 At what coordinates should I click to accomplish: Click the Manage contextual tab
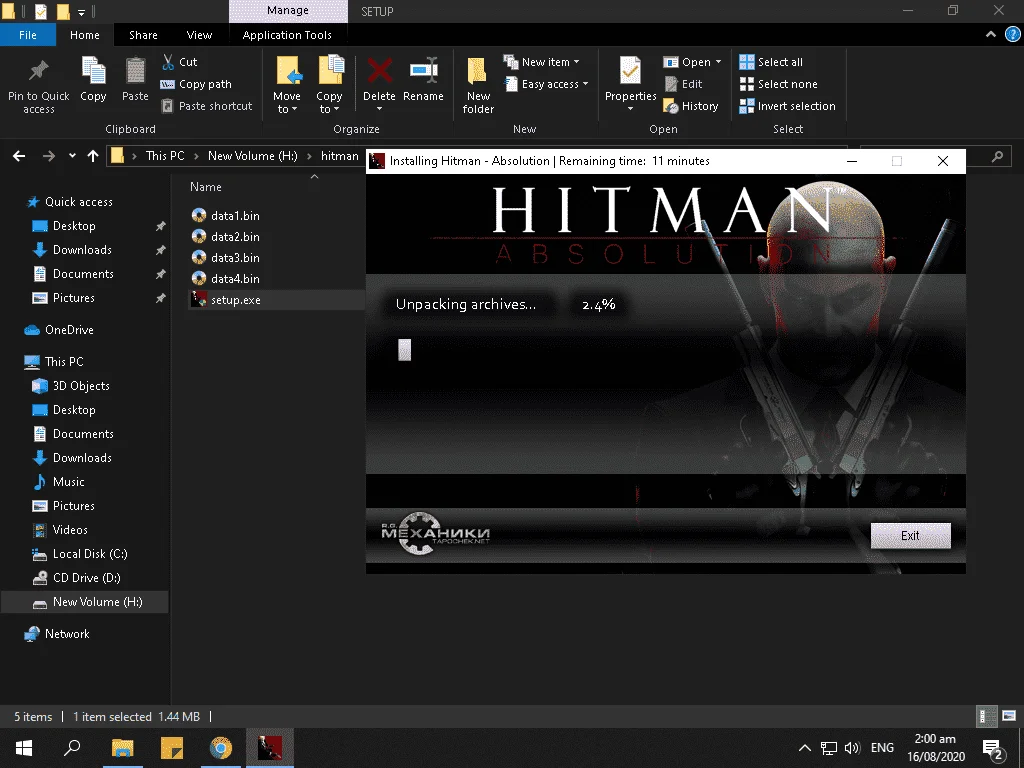point(288,11)
